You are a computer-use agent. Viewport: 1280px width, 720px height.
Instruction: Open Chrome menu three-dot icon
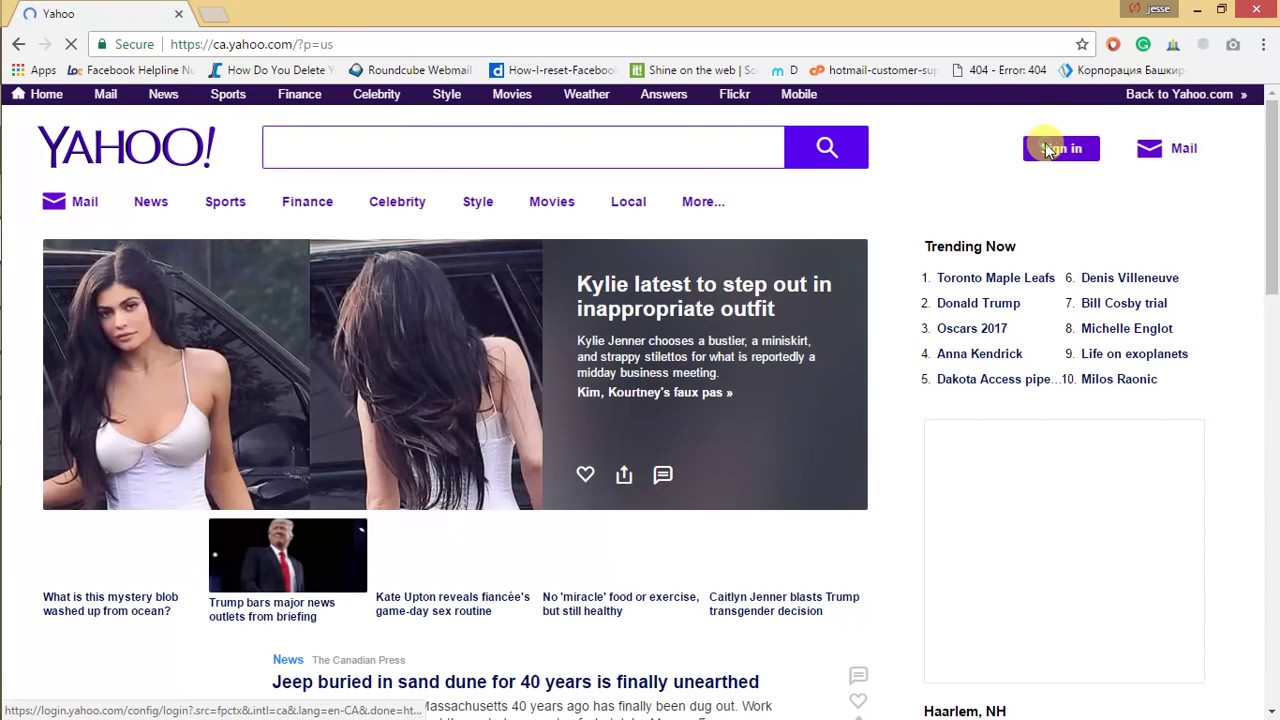(x=1262, y=44)
